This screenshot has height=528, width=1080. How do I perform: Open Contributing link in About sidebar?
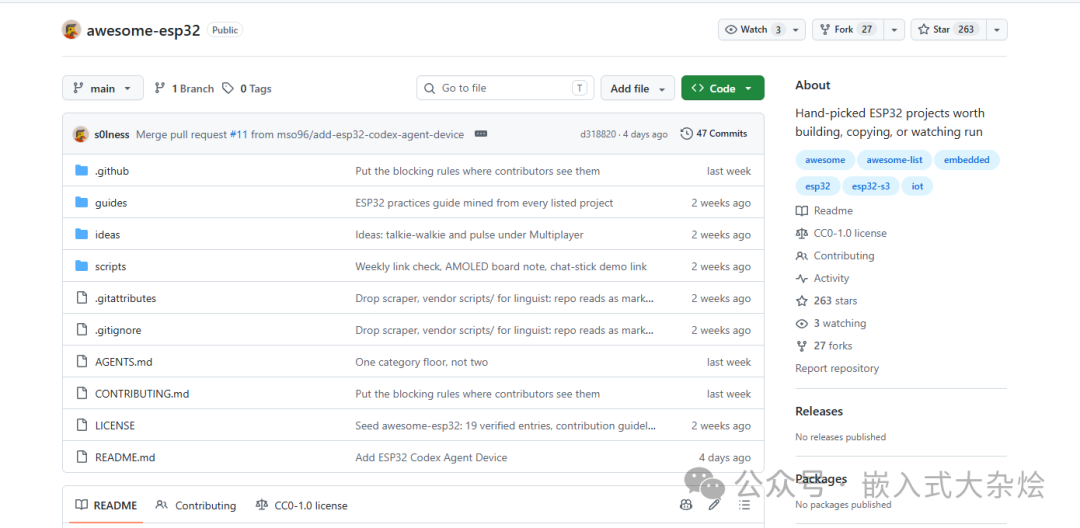coord(835,255)
